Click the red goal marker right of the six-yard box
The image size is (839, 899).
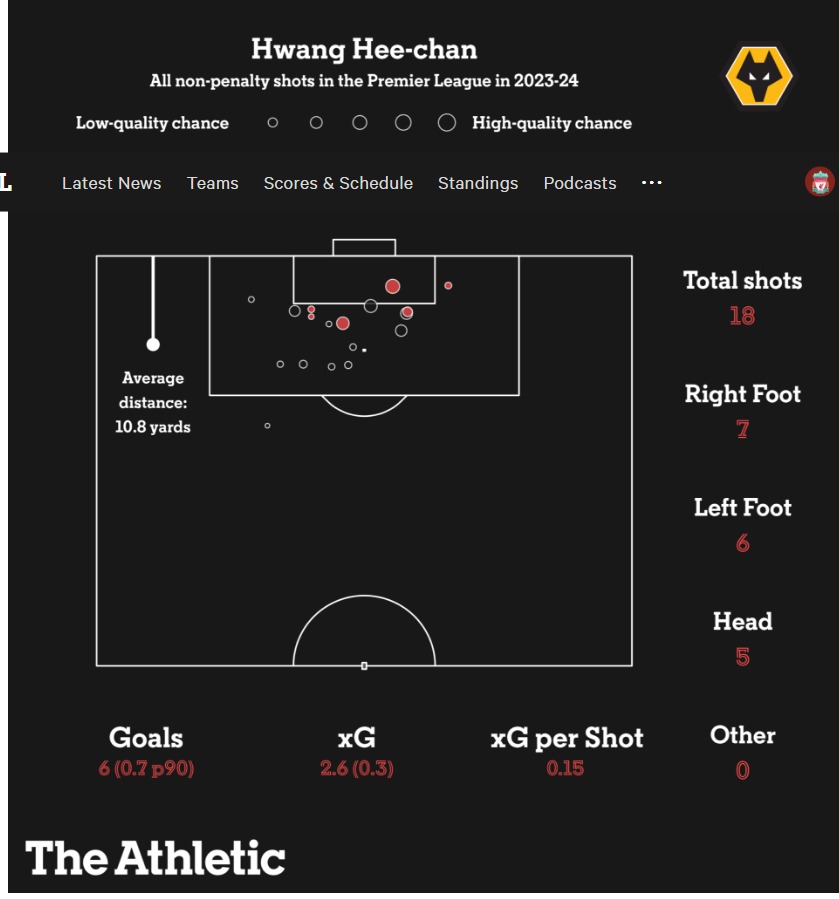coord(448,286)
